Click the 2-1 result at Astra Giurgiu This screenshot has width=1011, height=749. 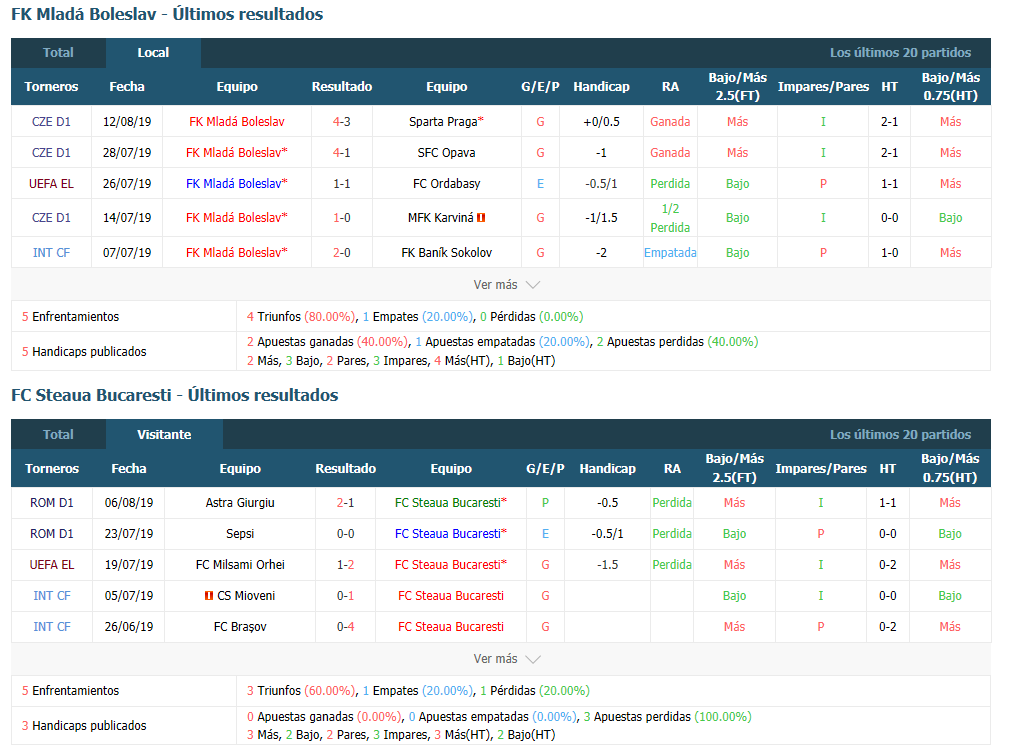pyautogui.click(x=346, y=503)
